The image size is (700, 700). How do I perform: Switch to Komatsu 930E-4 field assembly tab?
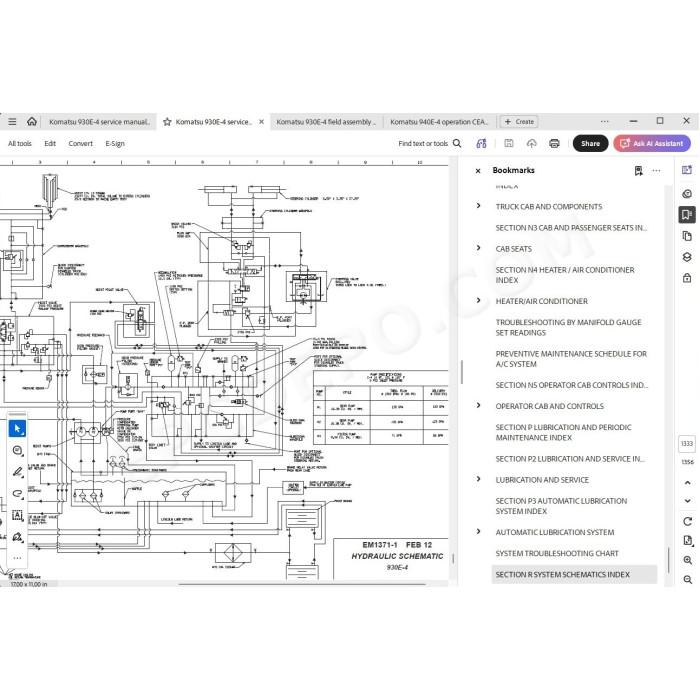click(326, 121)
